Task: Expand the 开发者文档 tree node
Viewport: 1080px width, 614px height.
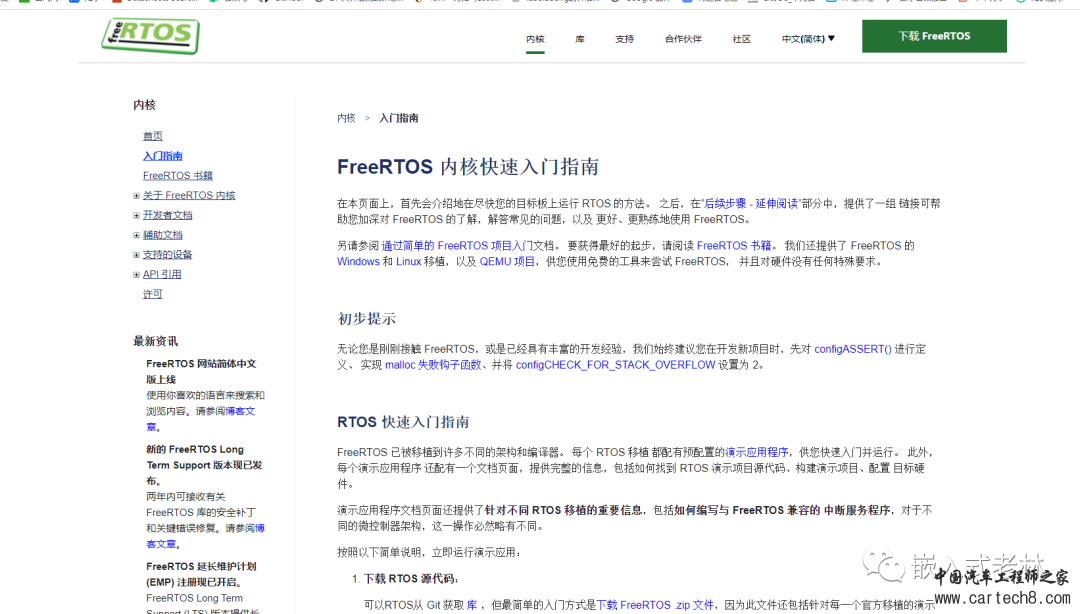Action: (136, 216)
